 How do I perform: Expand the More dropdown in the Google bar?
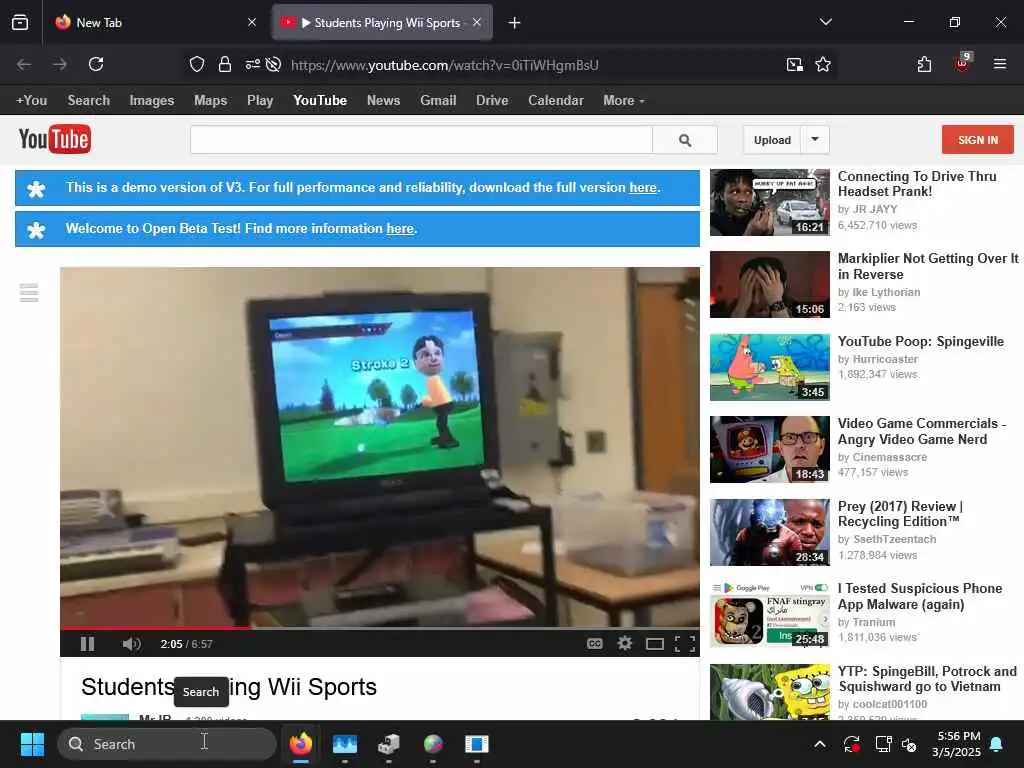[x=624, y=101]
